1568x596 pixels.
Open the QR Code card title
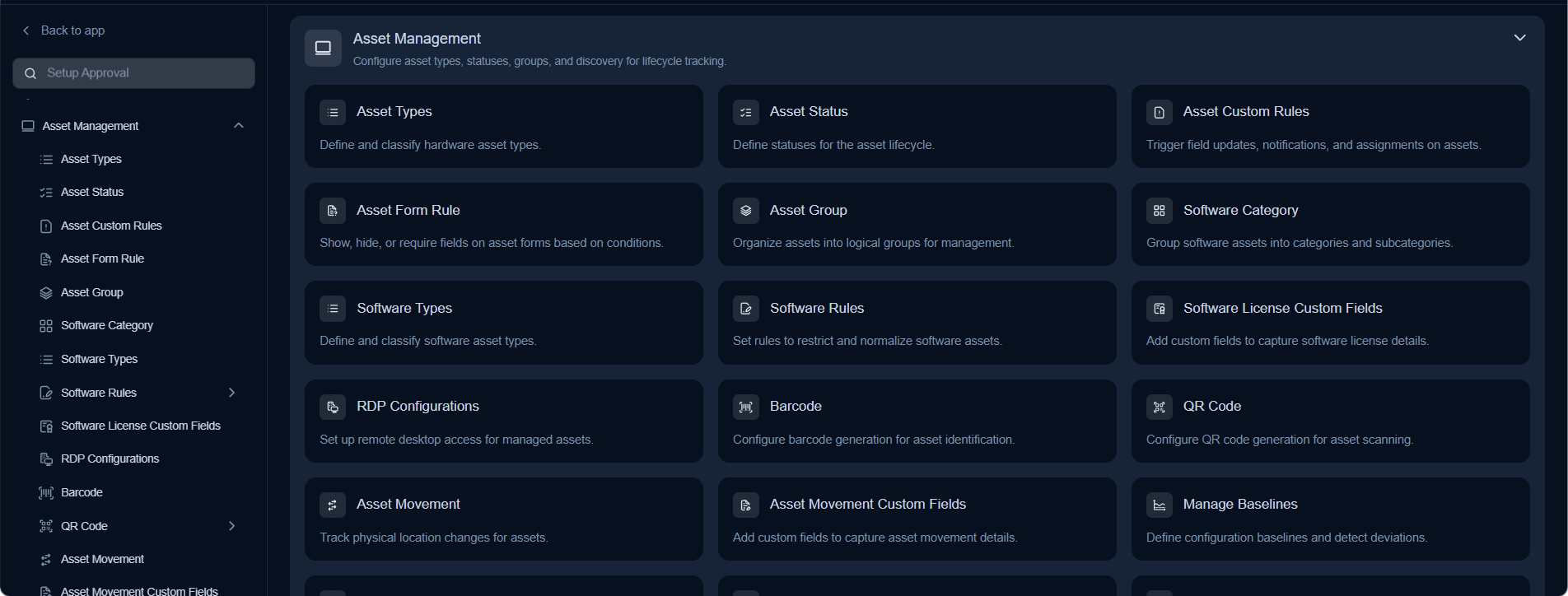(1212, 406)
